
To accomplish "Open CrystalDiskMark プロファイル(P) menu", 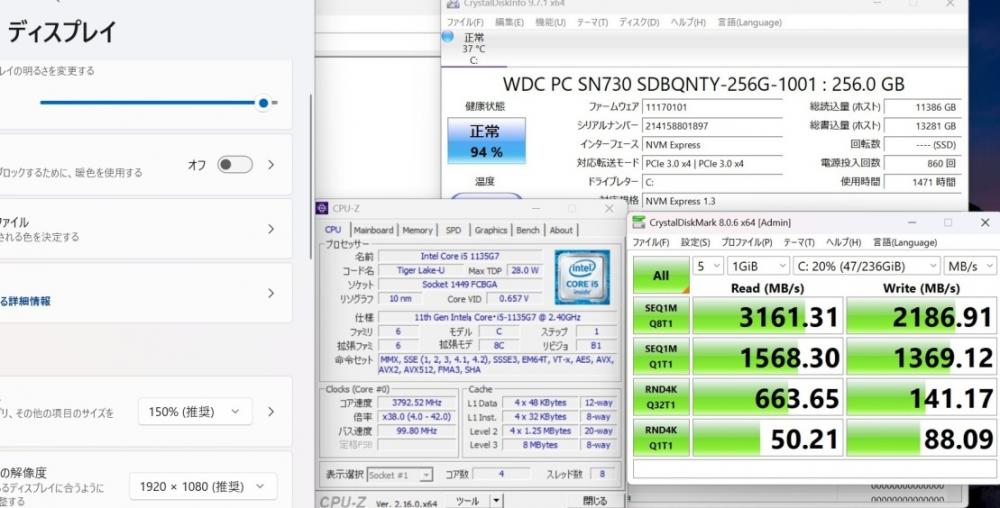I will (x=746, y=243).
